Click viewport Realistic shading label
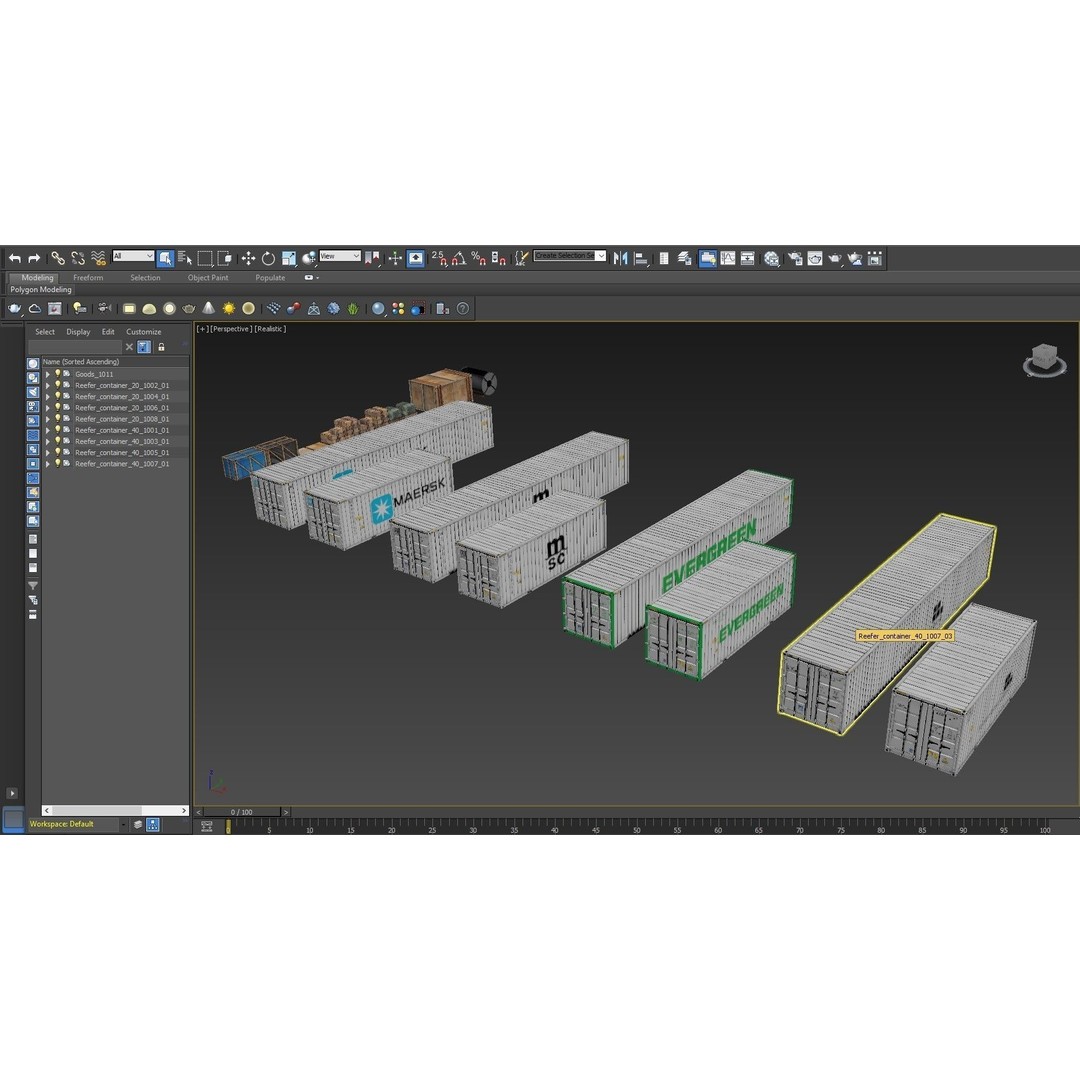 pyautogui.click(x=270, y=329)
